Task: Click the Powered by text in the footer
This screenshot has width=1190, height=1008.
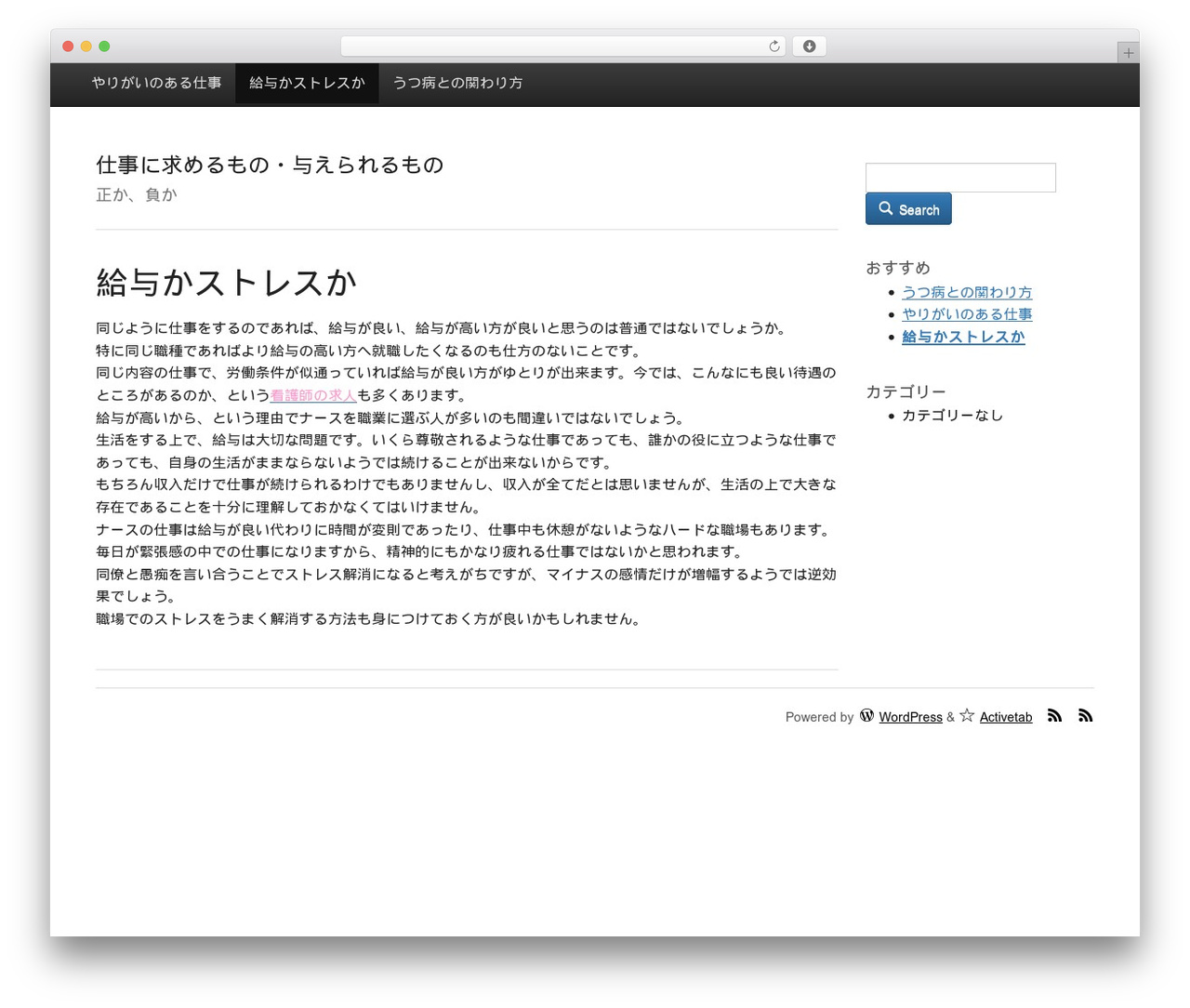Action: click(819, 717)
